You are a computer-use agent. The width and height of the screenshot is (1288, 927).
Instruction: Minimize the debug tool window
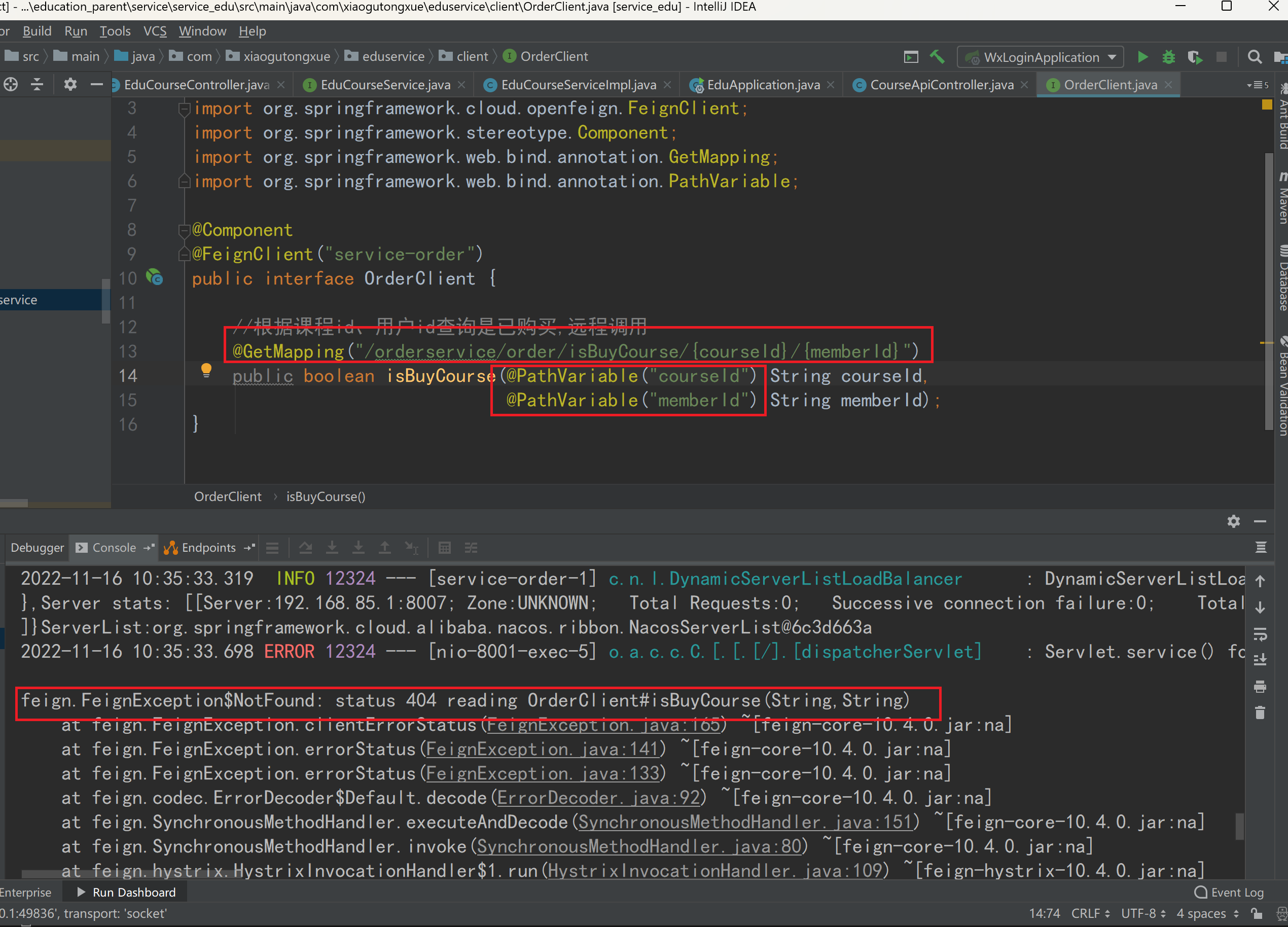(1260, 521)
